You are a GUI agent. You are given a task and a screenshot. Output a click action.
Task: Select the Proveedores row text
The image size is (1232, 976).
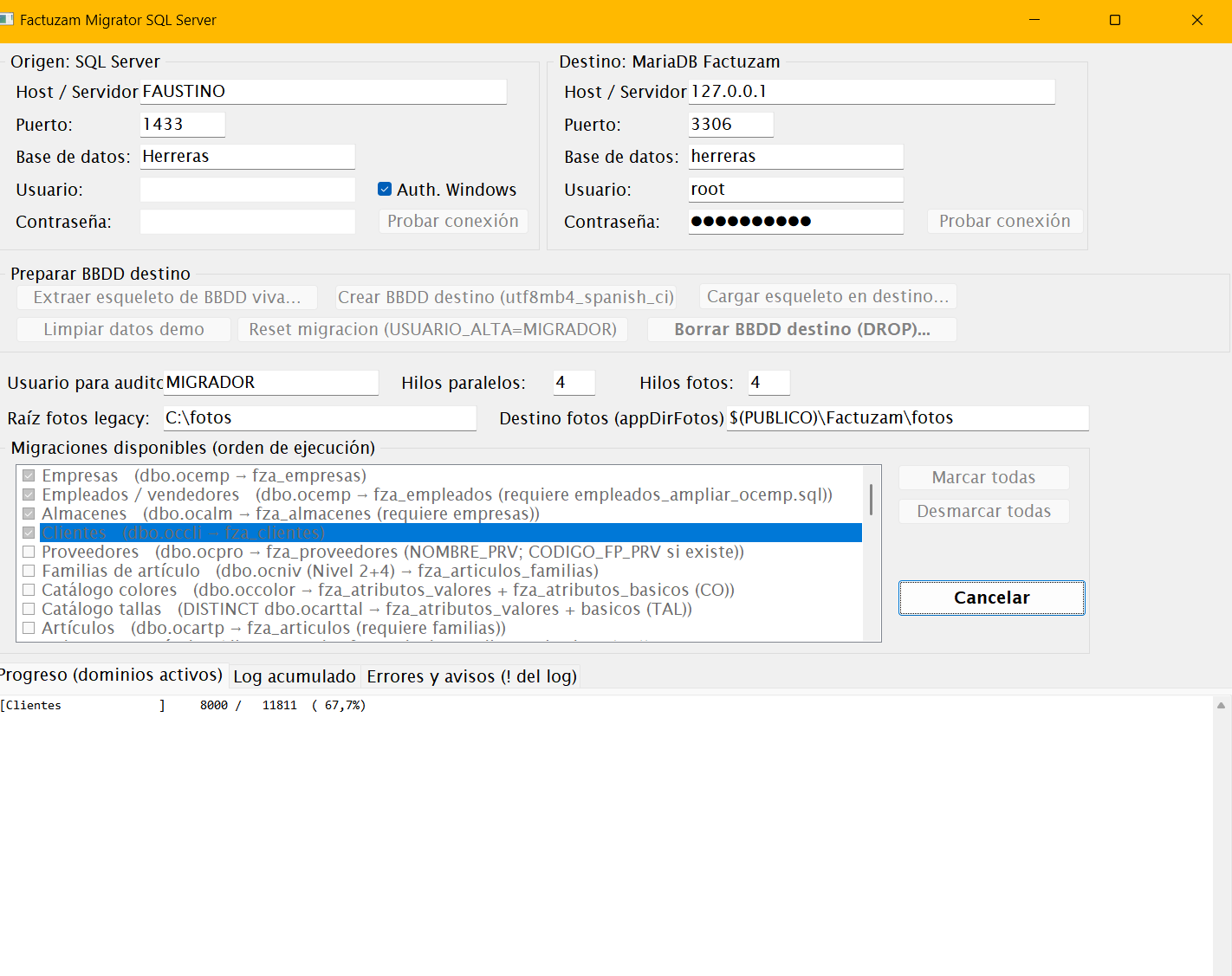click(393, 552)
